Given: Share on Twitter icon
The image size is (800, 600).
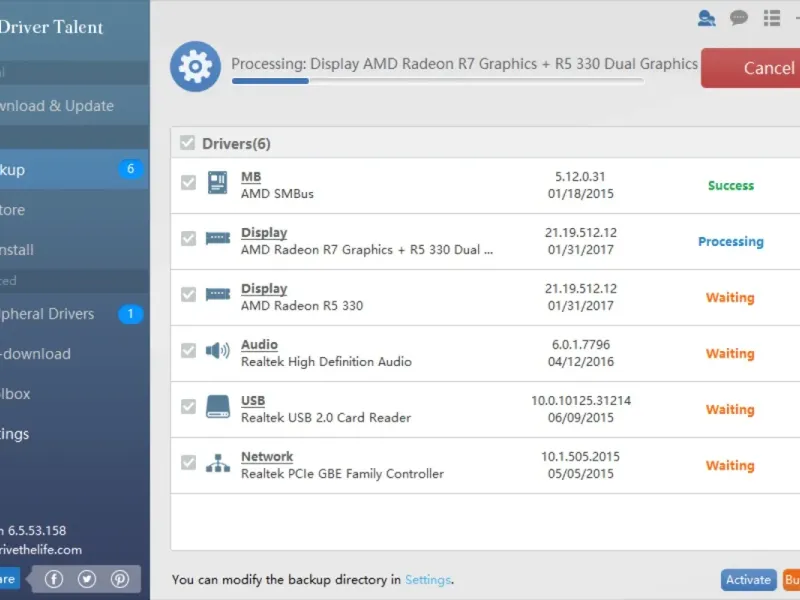Looking at the screenshot, I should click(87, 579).
